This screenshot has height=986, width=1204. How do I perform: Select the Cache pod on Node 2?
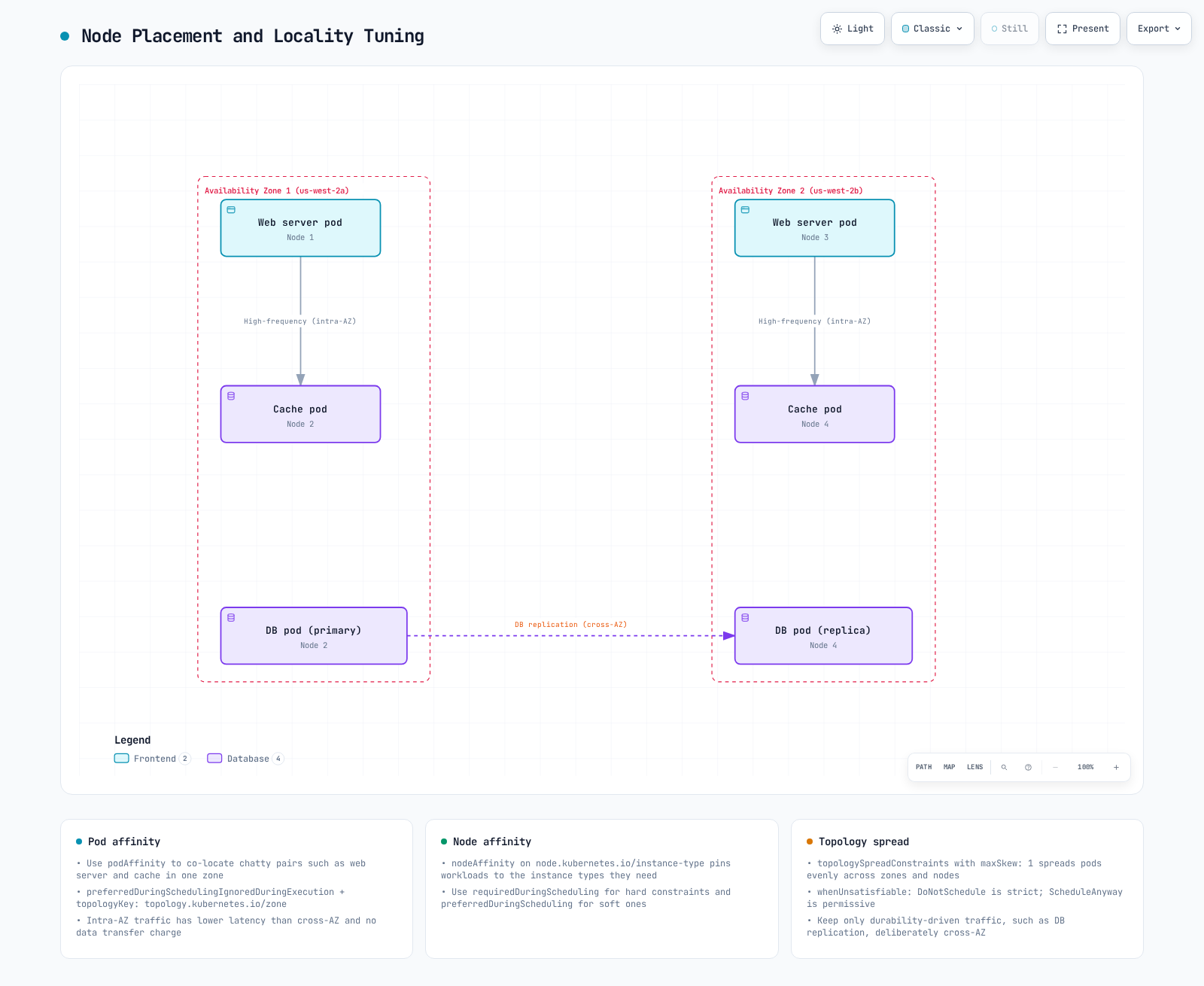[x=300, y=414]
